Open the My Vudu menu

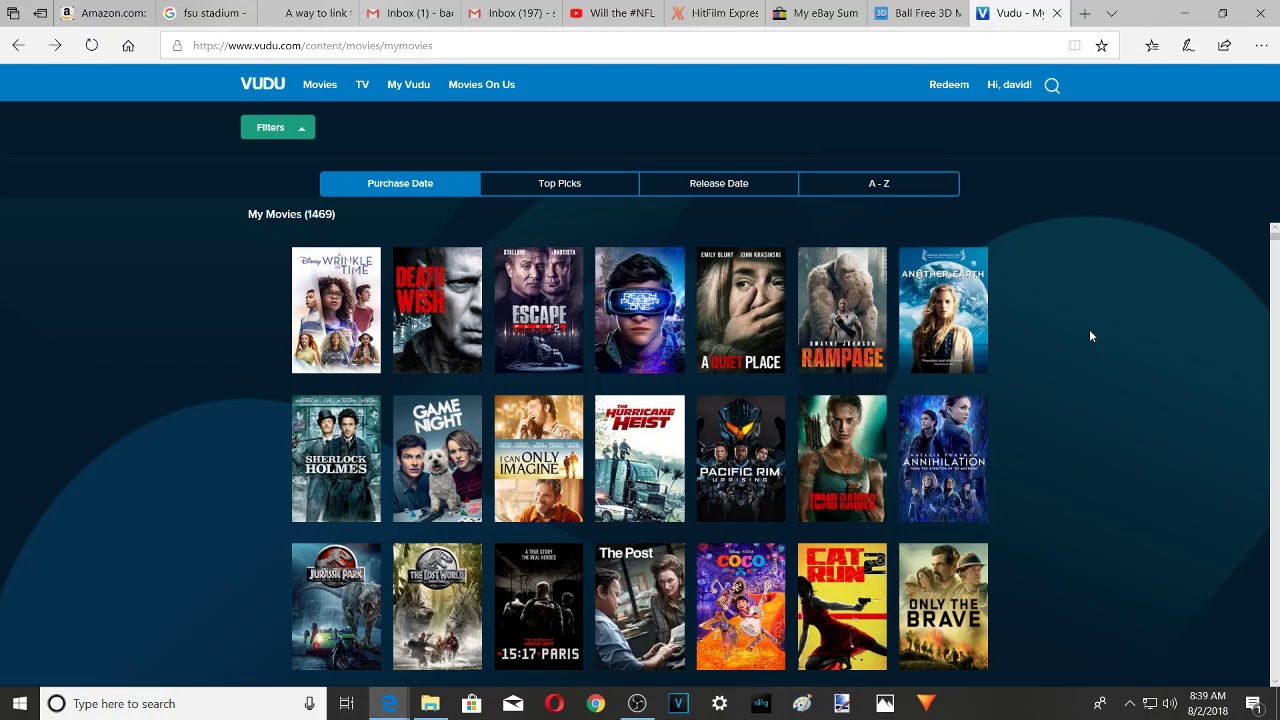tap(408, 84)
